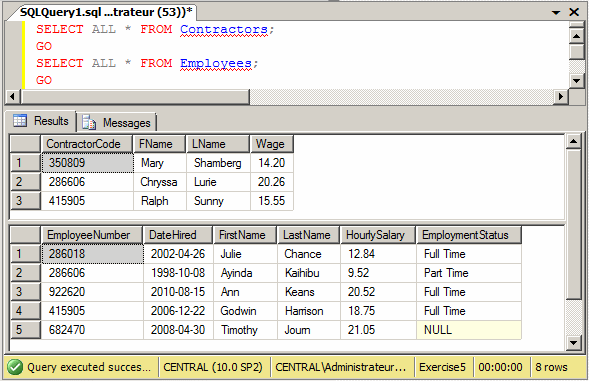Select the Wage column header
This screenshot has height=381, width=589.
tap(272, 144)
